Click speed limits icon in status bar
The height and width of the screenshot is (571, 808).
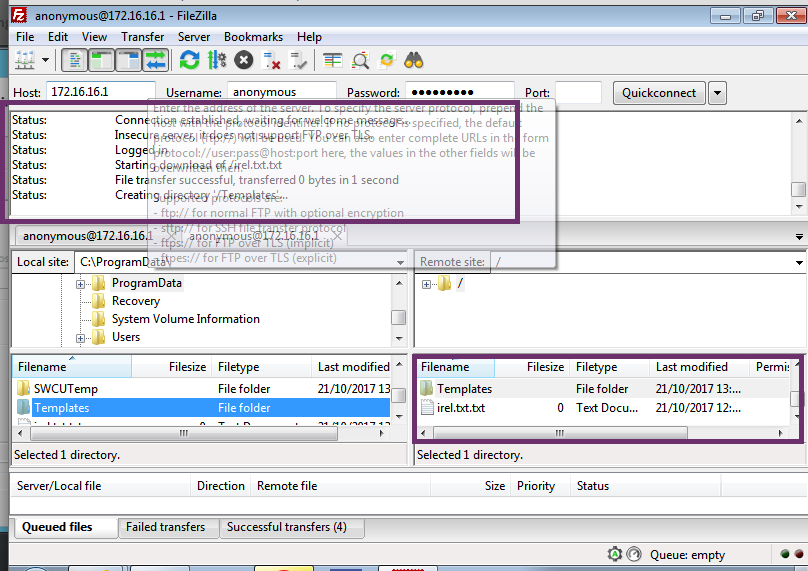click(x=634, y=555)
